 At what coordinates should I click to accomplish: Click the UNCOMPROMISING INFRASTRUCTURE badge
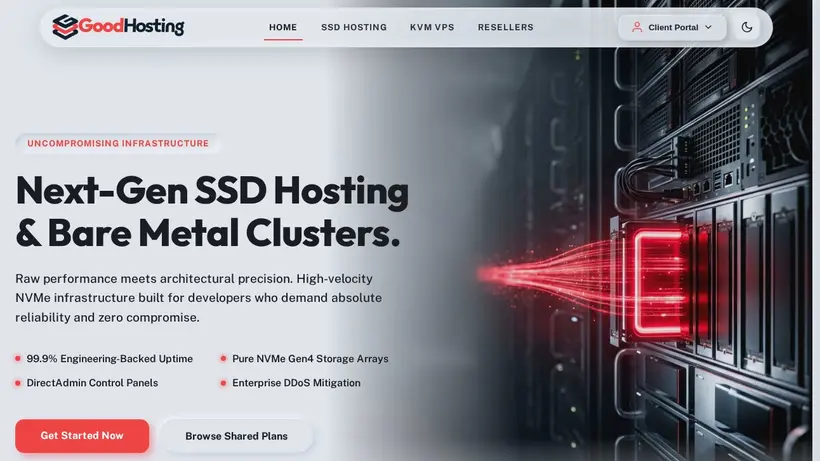point(118,143)
